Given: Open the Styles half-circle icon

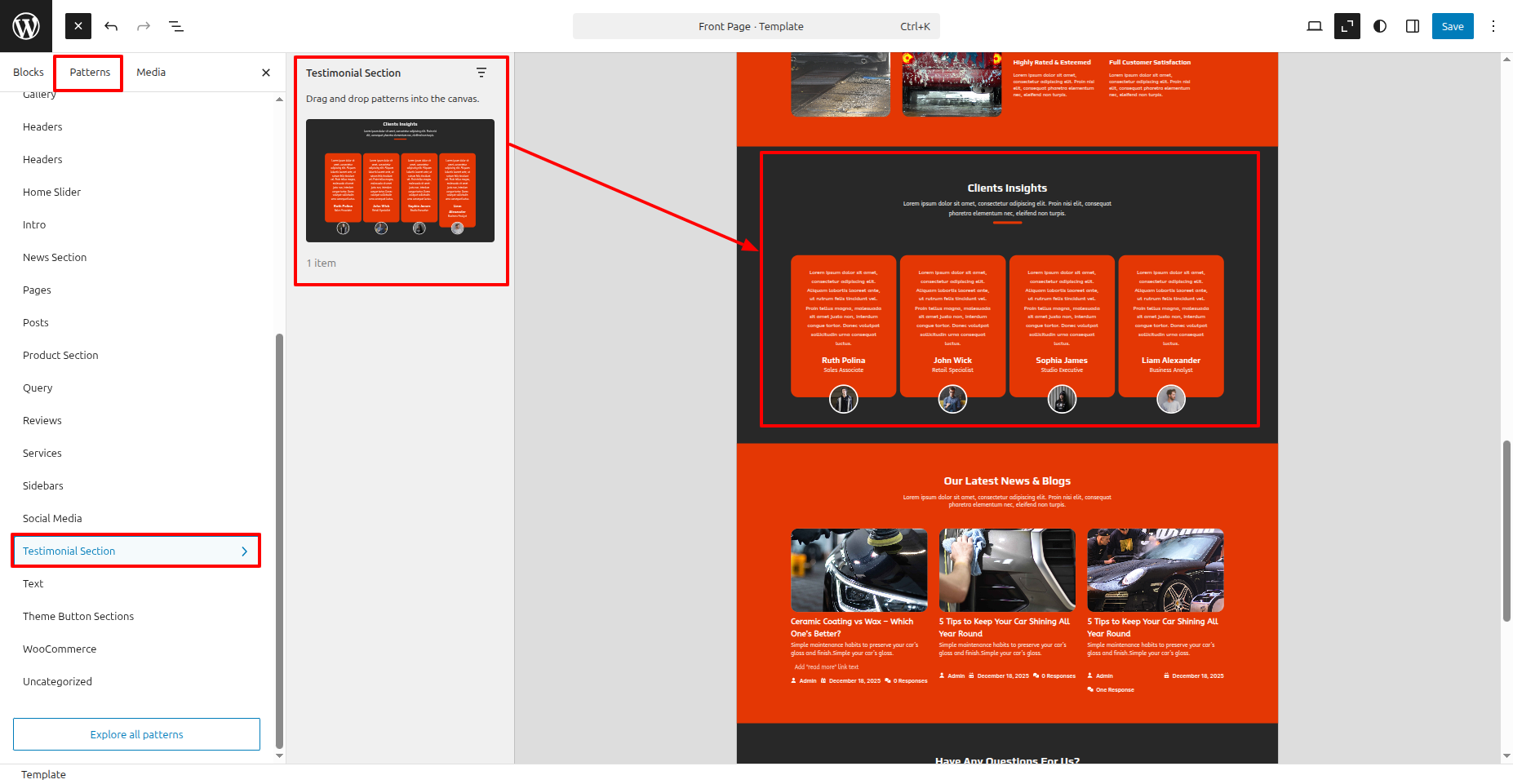Looking at the screenshot, I should (x=1380, y=26).
